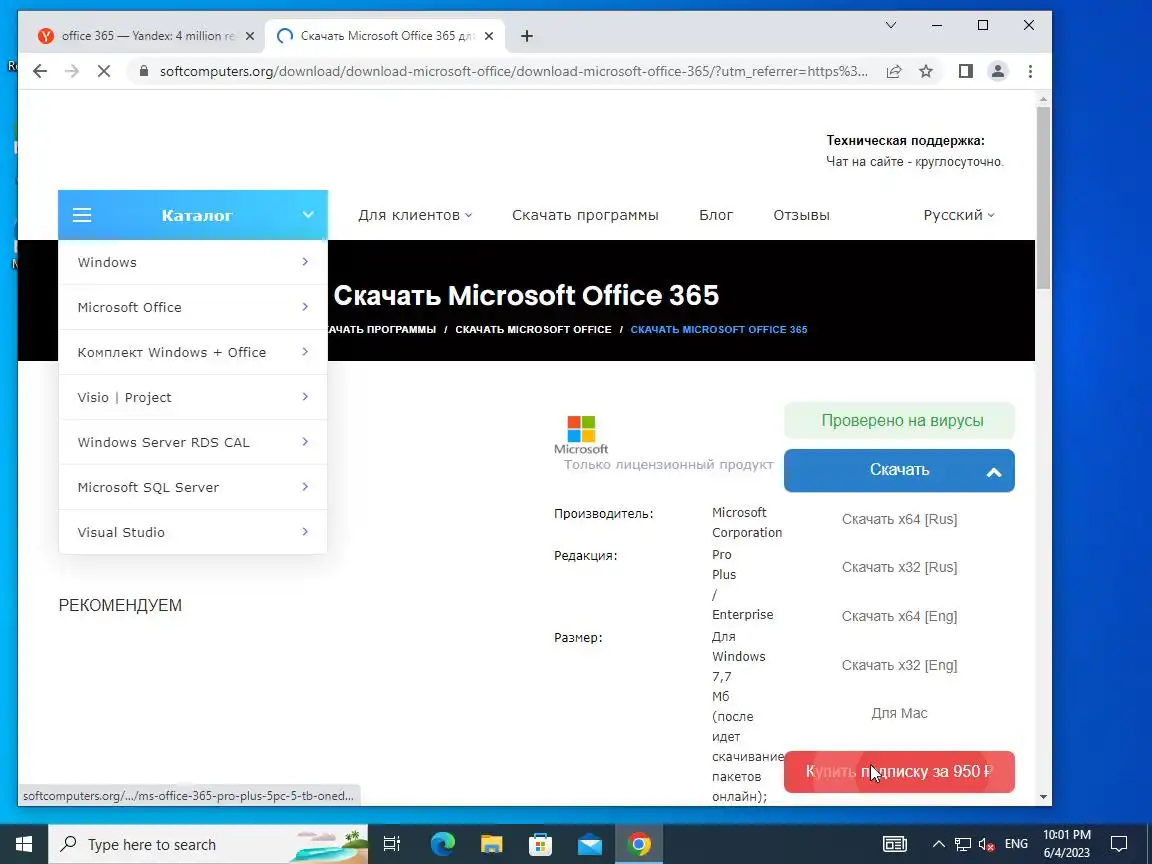Click the padlock site info icon
The height and width of the screenshot is (864, 1152).
point(144,71)
